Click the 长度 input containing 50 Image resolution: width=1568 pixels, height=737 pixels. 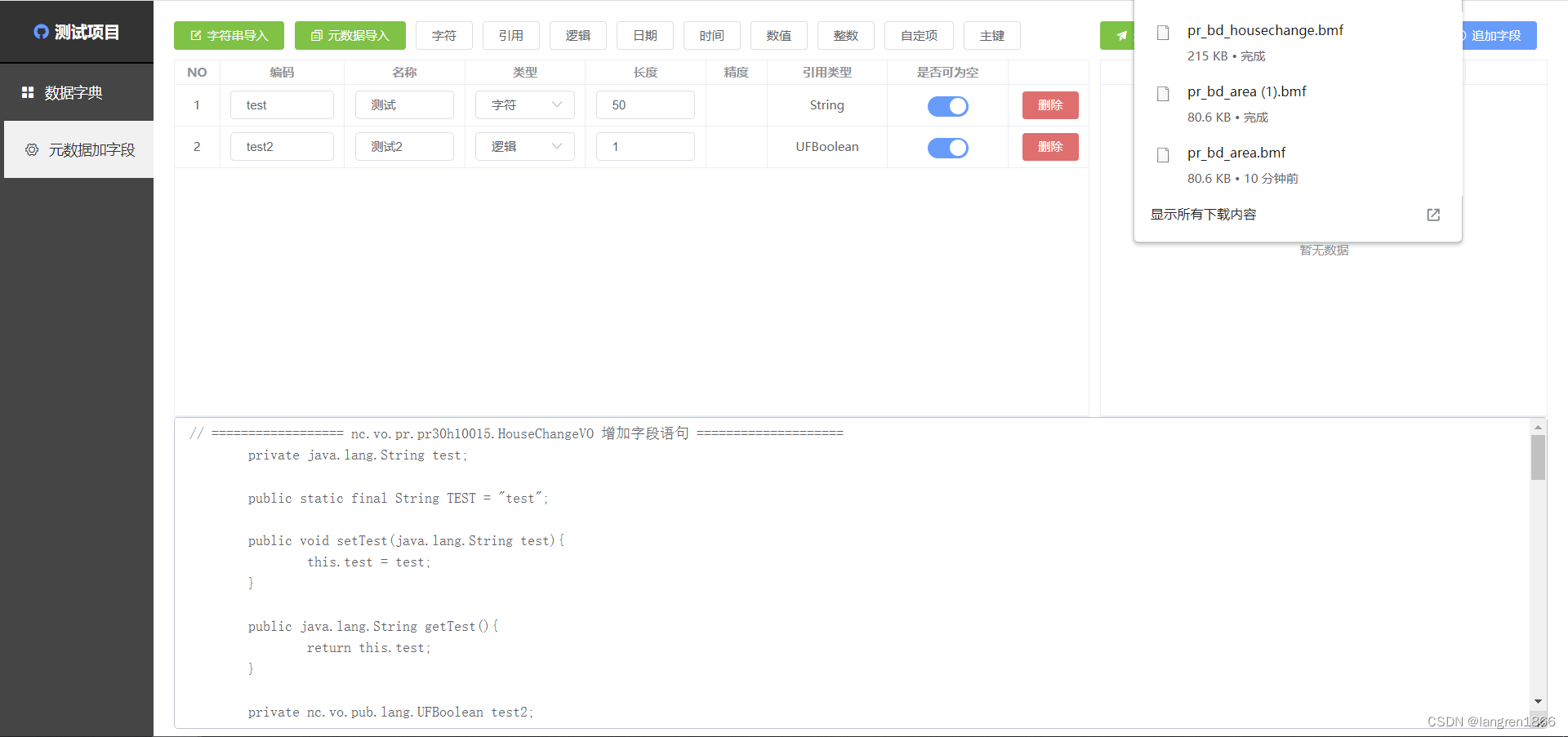(x=645, y=105)
